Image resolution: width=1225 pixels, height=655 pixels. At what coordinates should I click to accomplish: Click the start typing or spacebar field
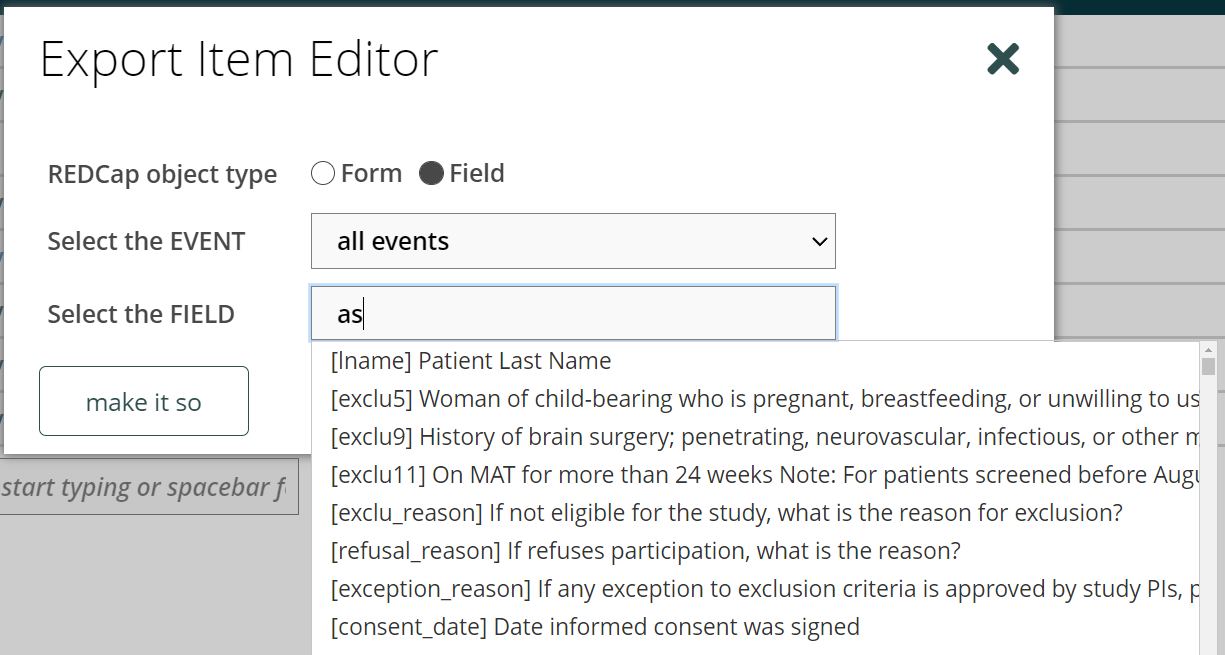pyautogui.click(x=149, y=488)
